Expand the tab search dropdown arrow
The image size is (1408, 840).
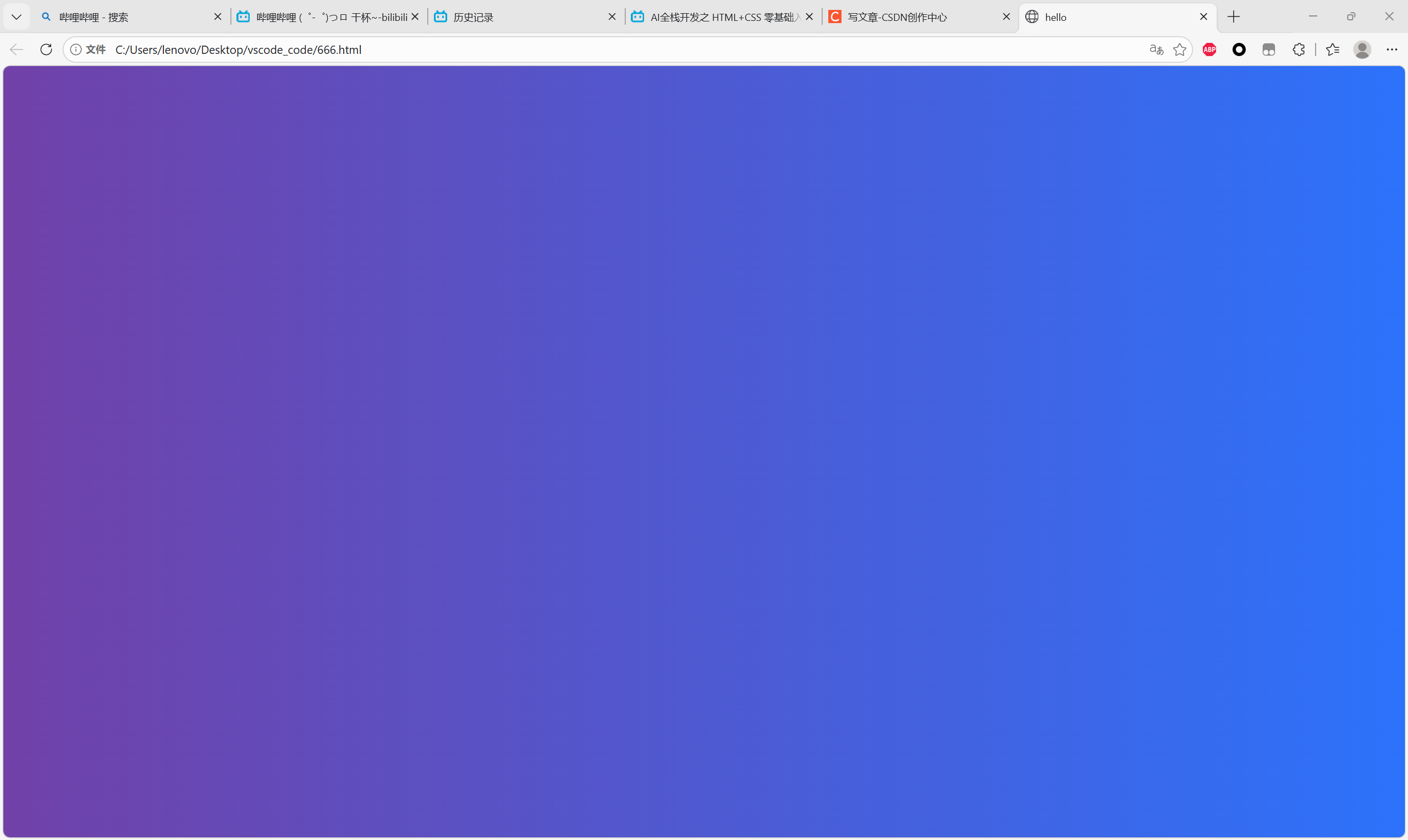[x=16, y=17]
